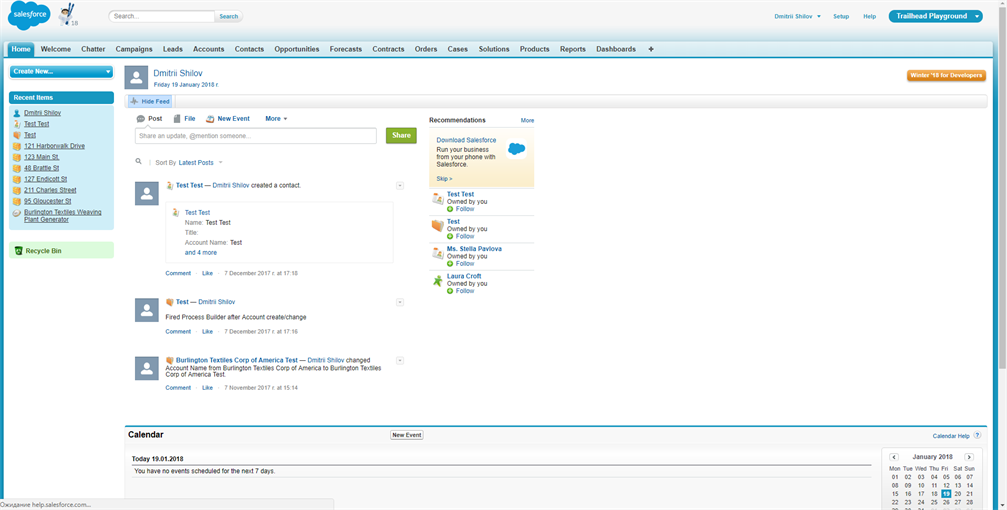Open 48 Brattle St recent item

click(42, 168)
